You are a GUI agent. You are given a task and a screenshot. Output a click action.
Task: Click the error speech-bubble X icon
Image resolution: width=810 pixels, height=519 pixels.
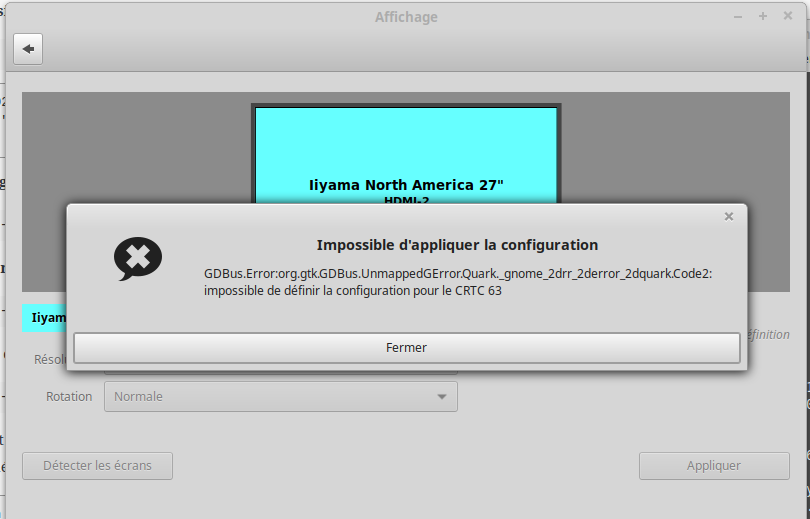point(137,259)
